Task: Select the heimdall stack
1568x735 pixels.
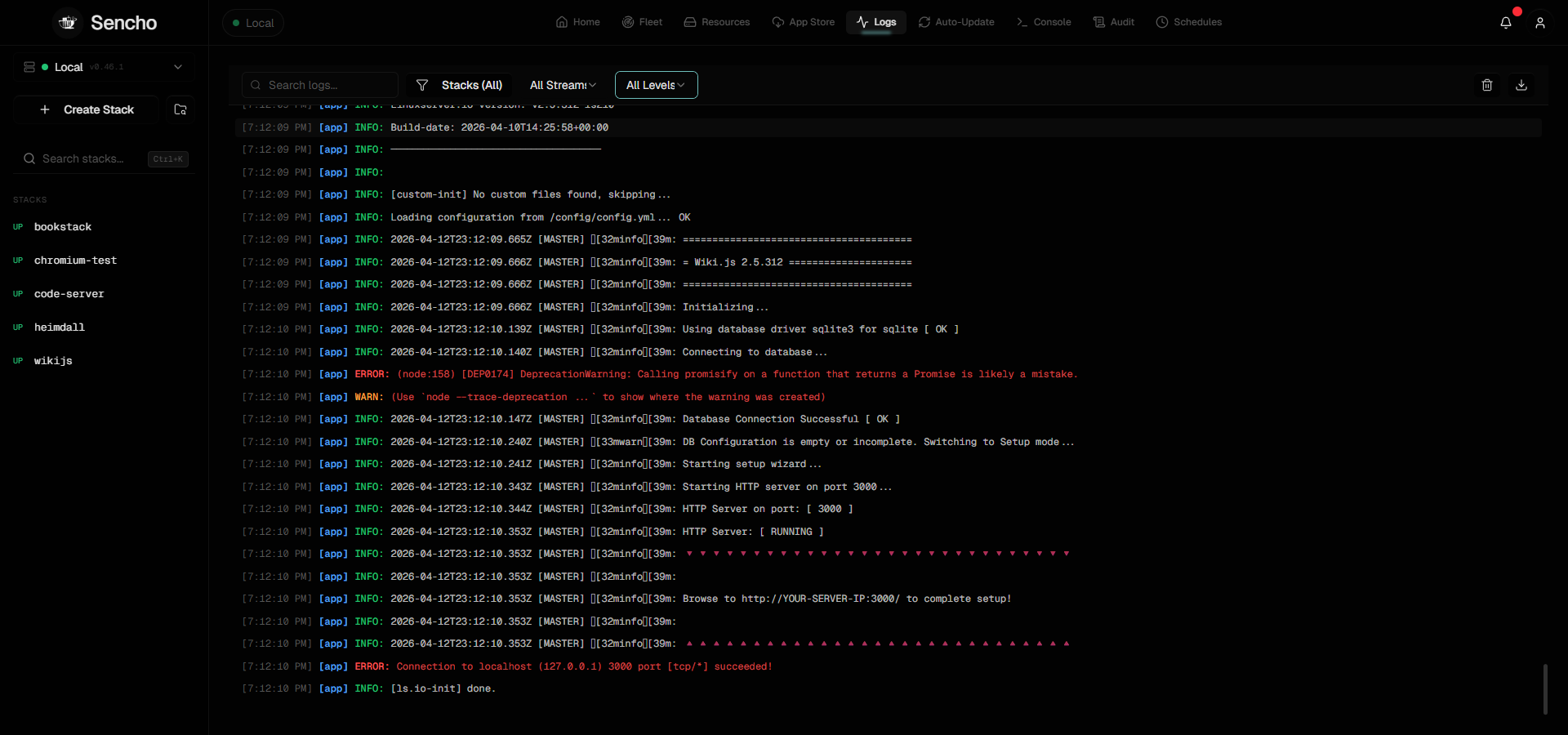Action: [x=104, y=327]
